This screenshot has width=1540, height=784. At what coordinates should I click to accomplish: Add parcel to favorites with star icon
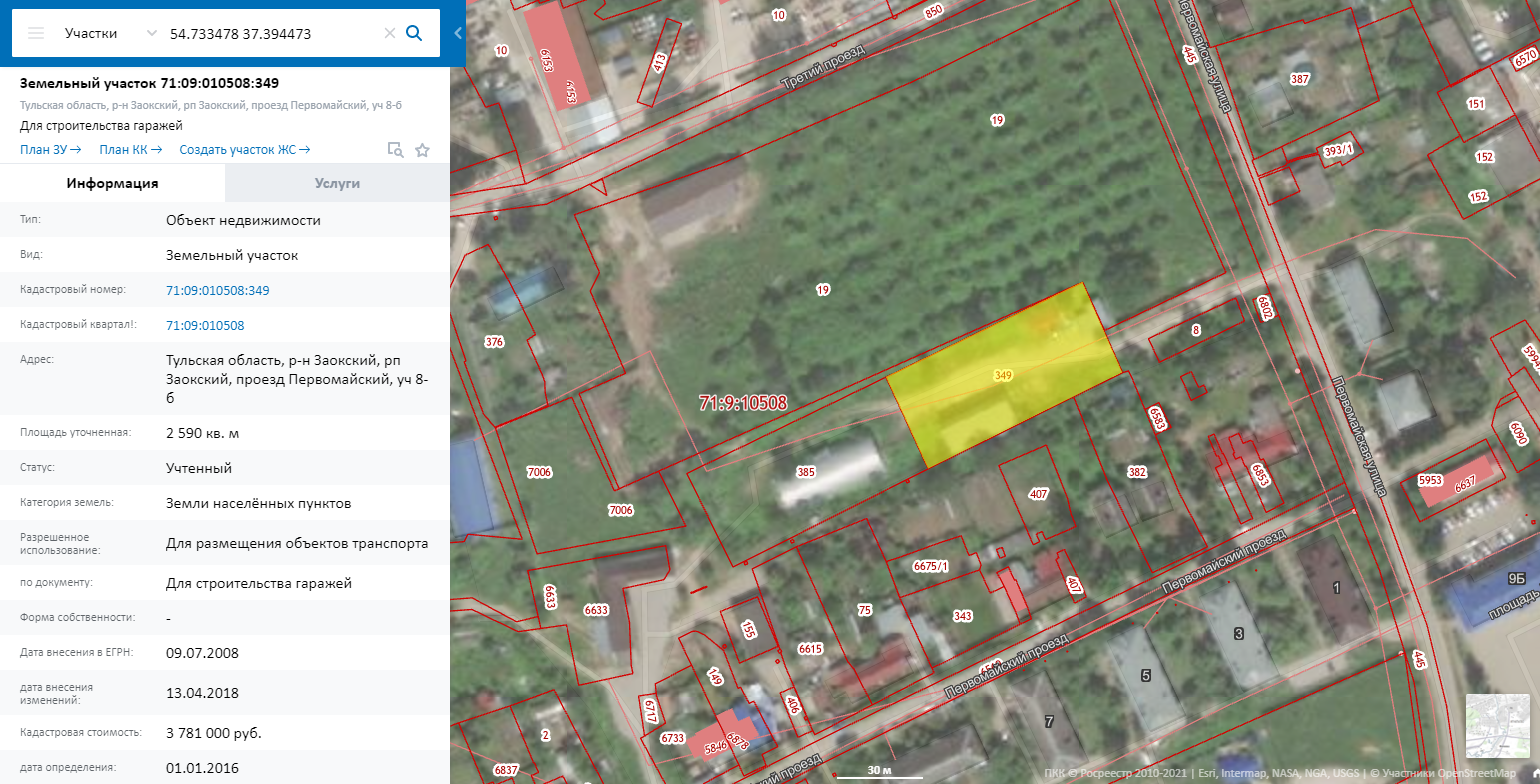[422, 150]
